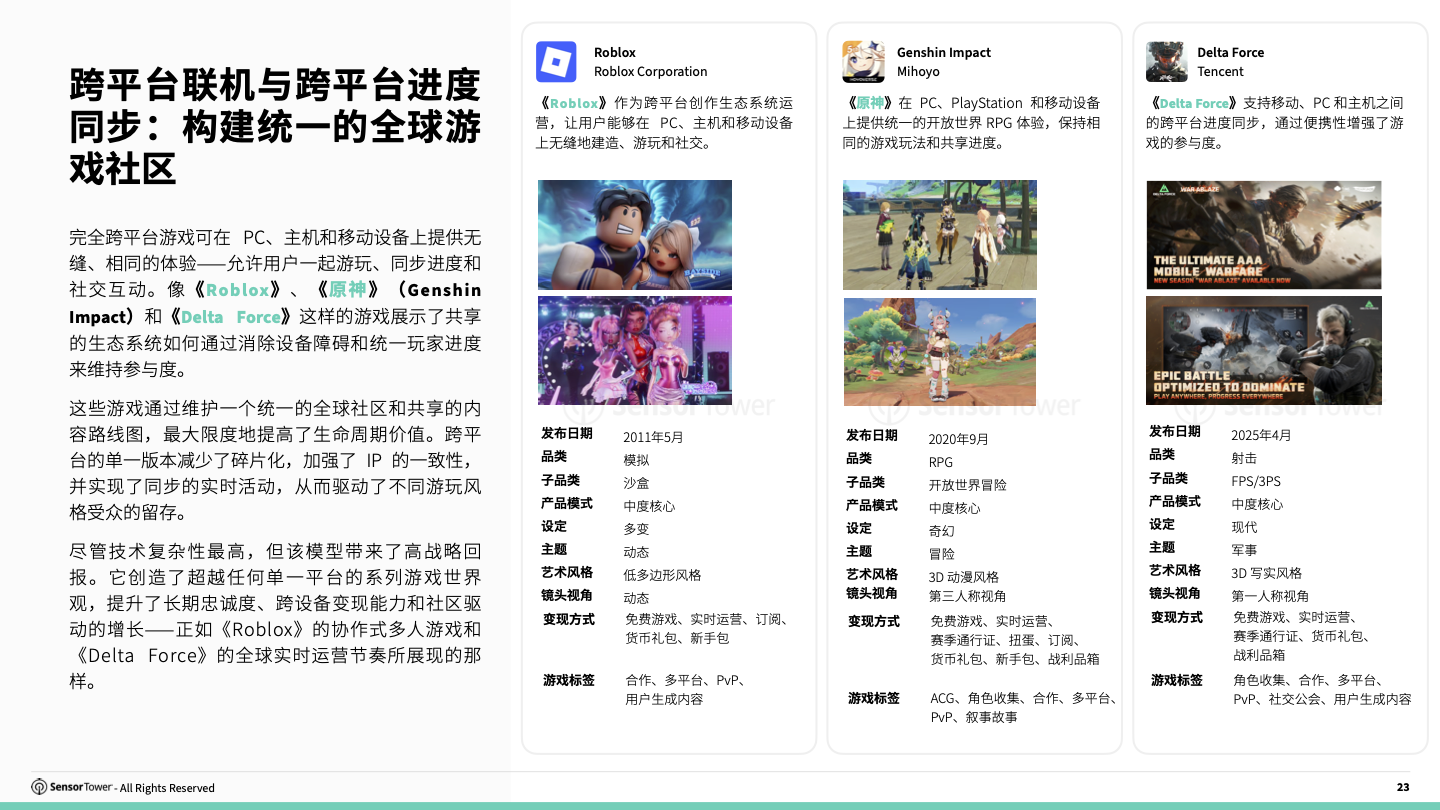Click the green Delta Force link in left paragraph
This screenshot has width=1440, height=810.
point(231,317)
